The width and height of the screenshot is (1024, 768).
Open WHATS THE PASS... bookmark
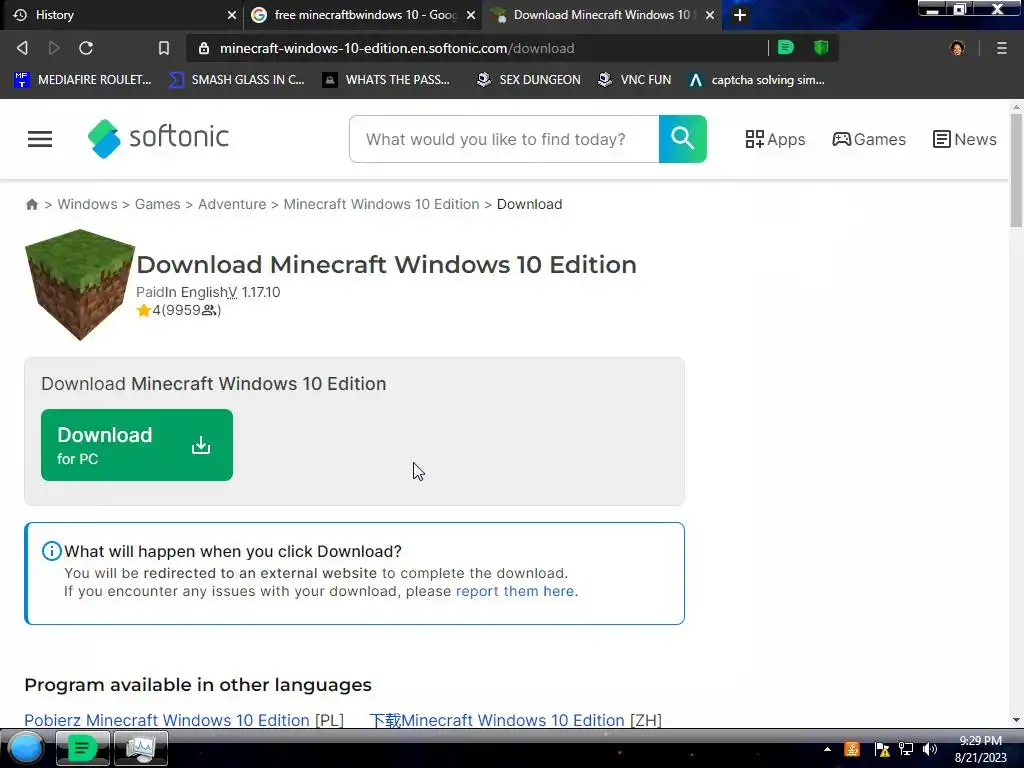pyautogui.click(x=387, y=80)
